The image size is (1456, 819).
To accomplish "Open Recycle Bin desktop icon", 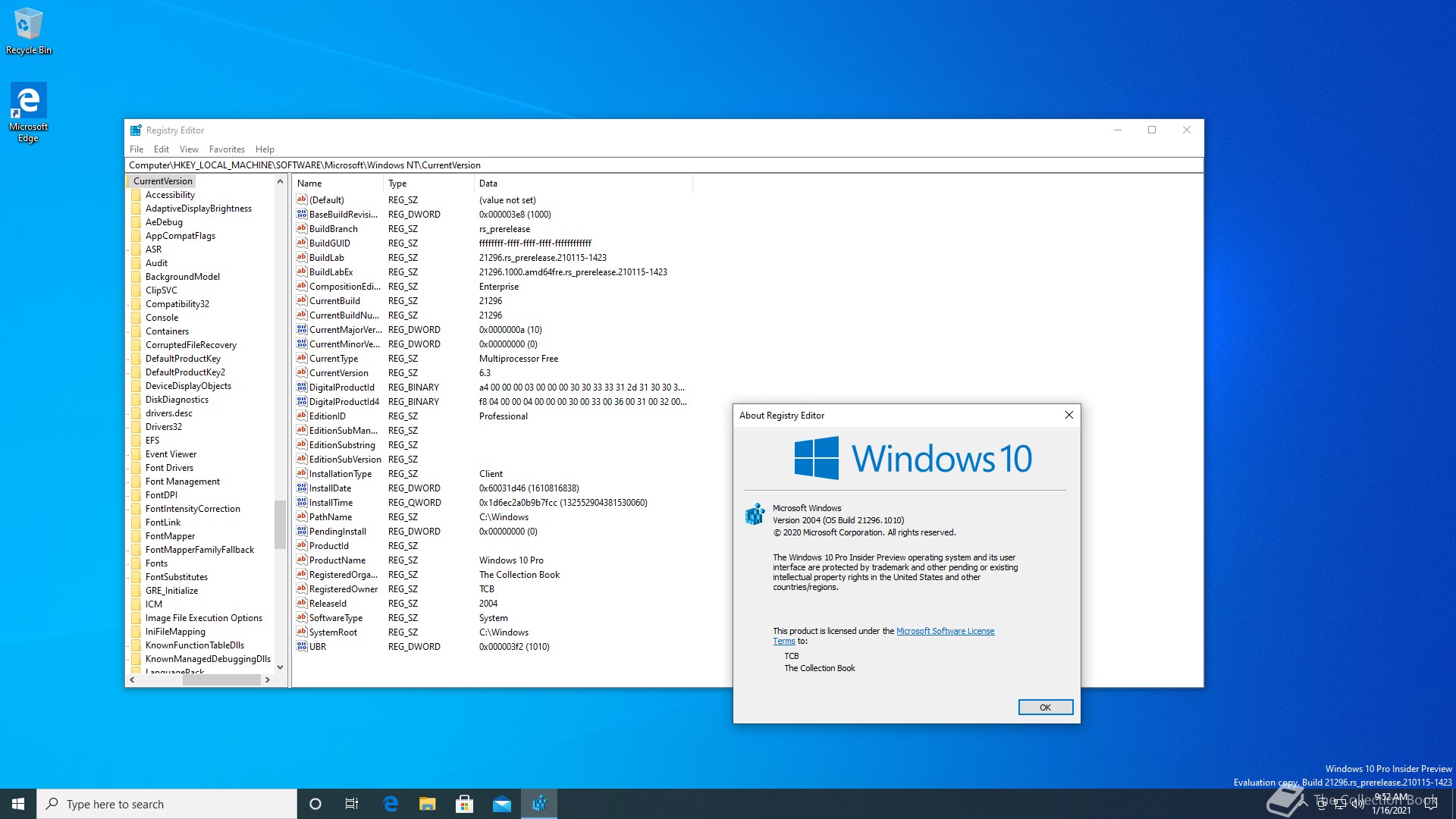I will 29,31.
